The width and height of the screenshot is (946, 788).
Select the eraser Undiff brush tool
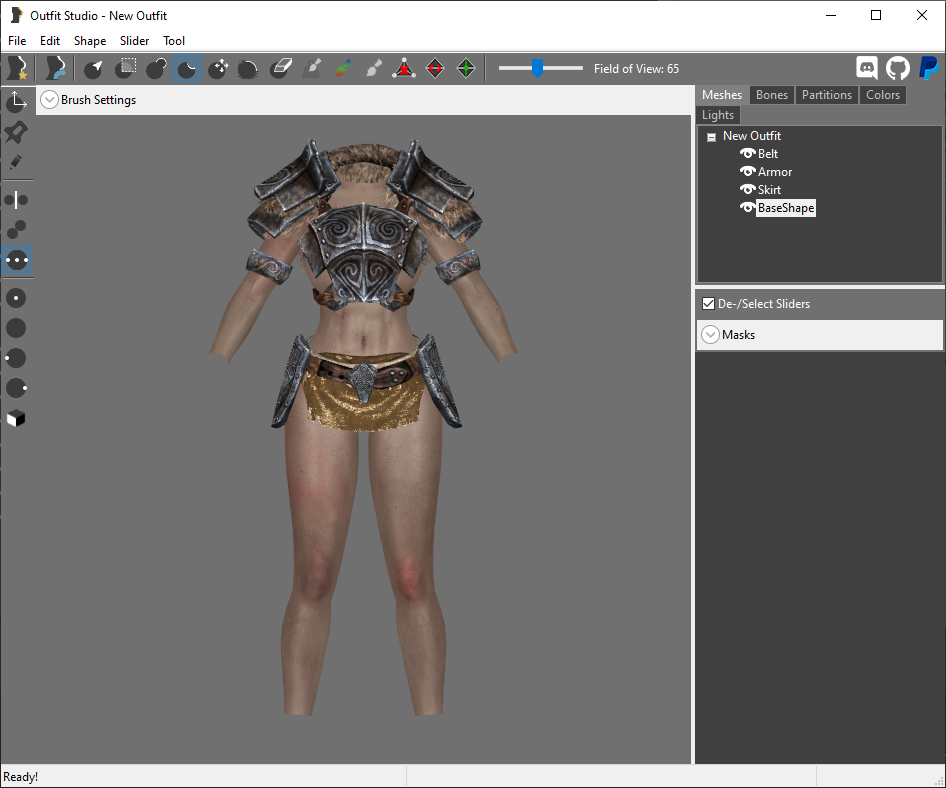click(x=280, y=68)
